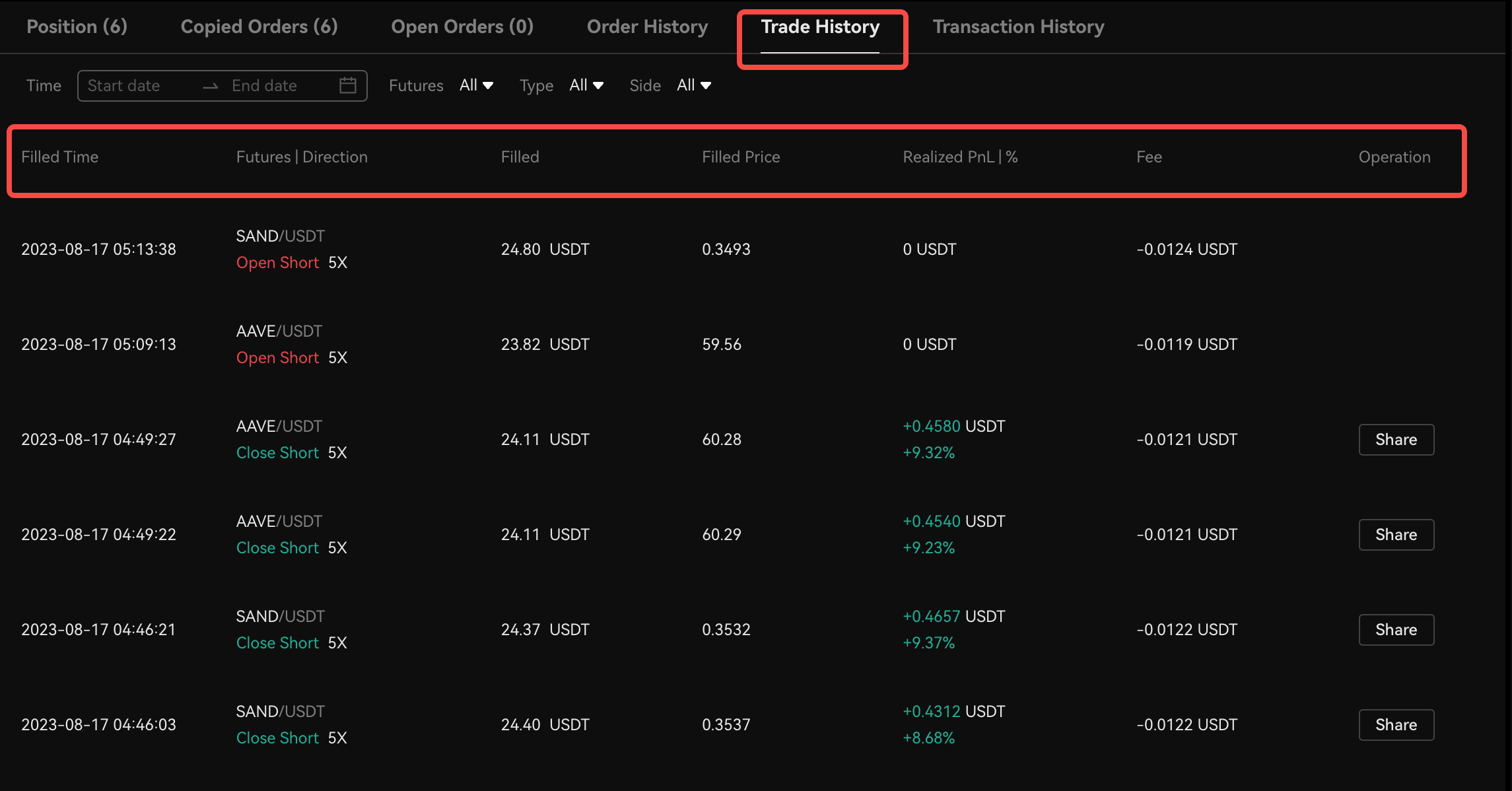1512x791 pixels.
Task: Open the Copied Orders (6) tab
Action: [259, 26]
